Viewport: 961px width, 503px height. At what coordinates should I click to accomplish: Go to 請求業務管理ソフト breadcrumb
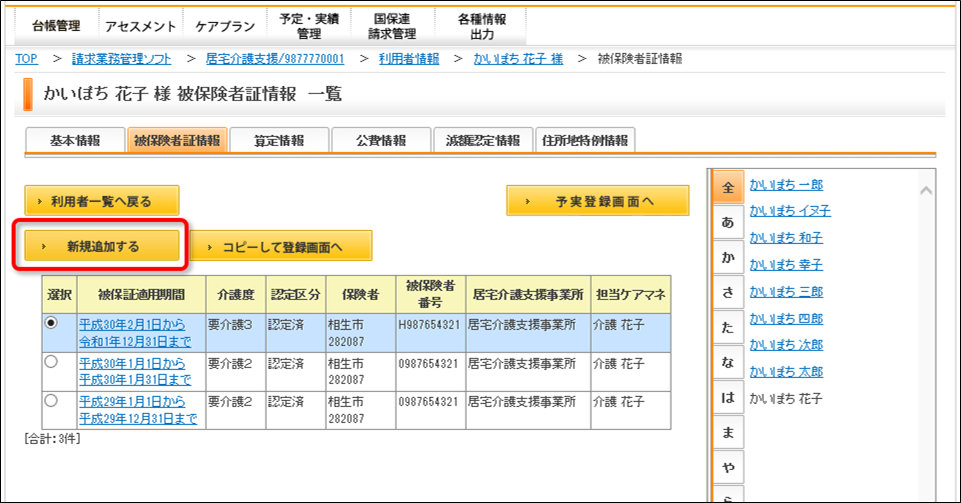121,59
